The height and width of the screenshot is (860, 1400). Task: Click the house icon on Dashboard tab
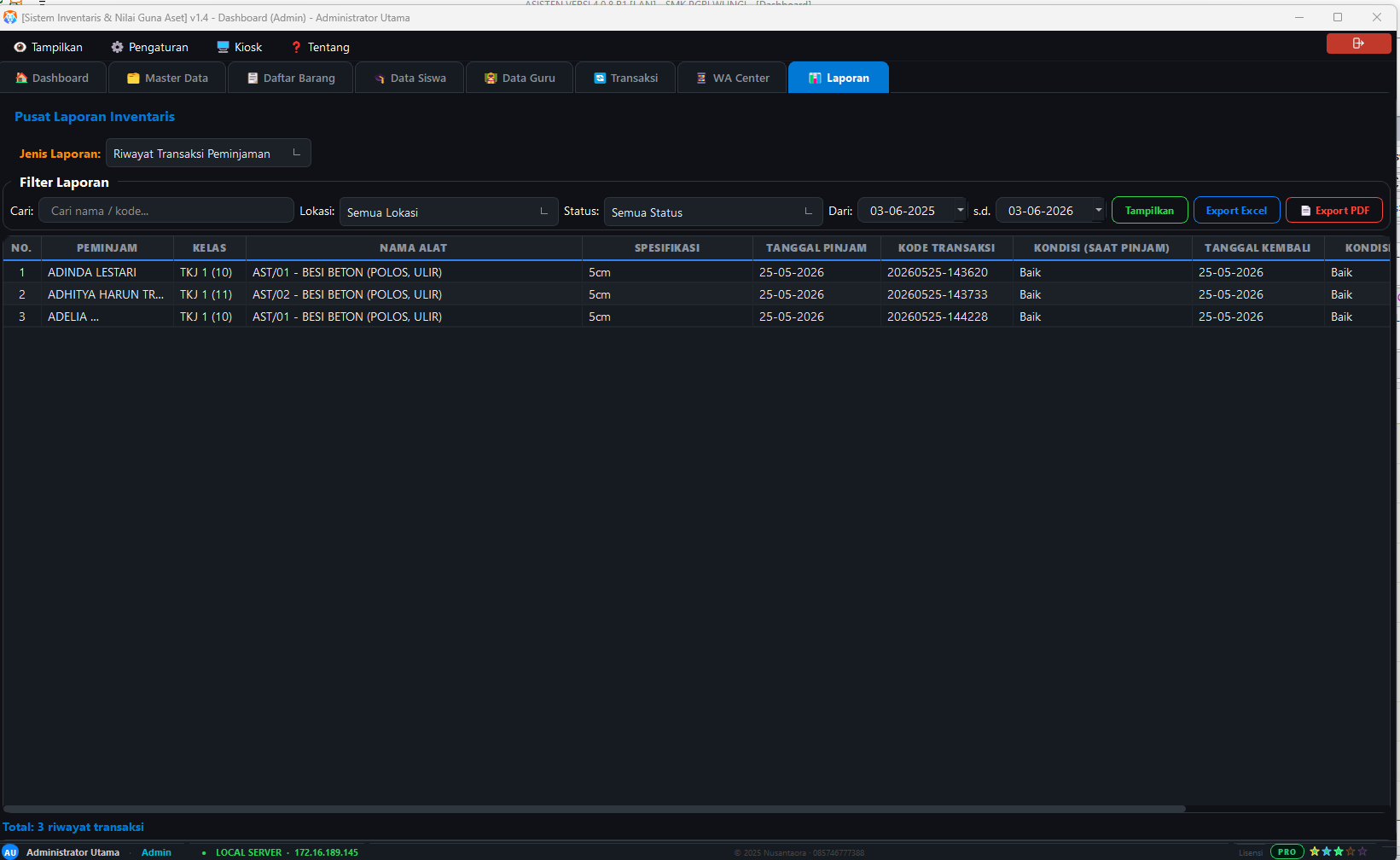point(21,78)
